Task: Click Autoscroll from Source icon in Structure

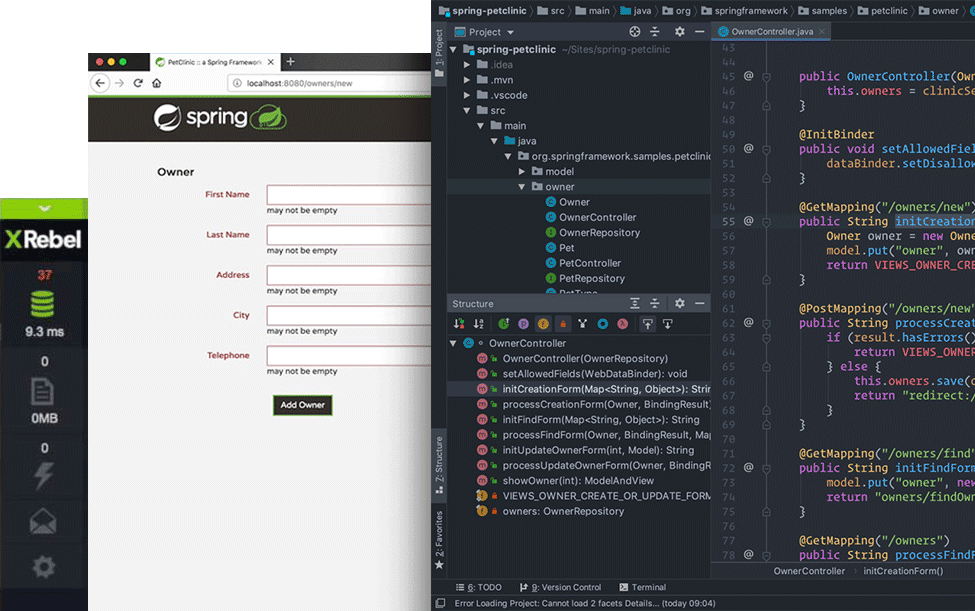Action: click(667, 324)
